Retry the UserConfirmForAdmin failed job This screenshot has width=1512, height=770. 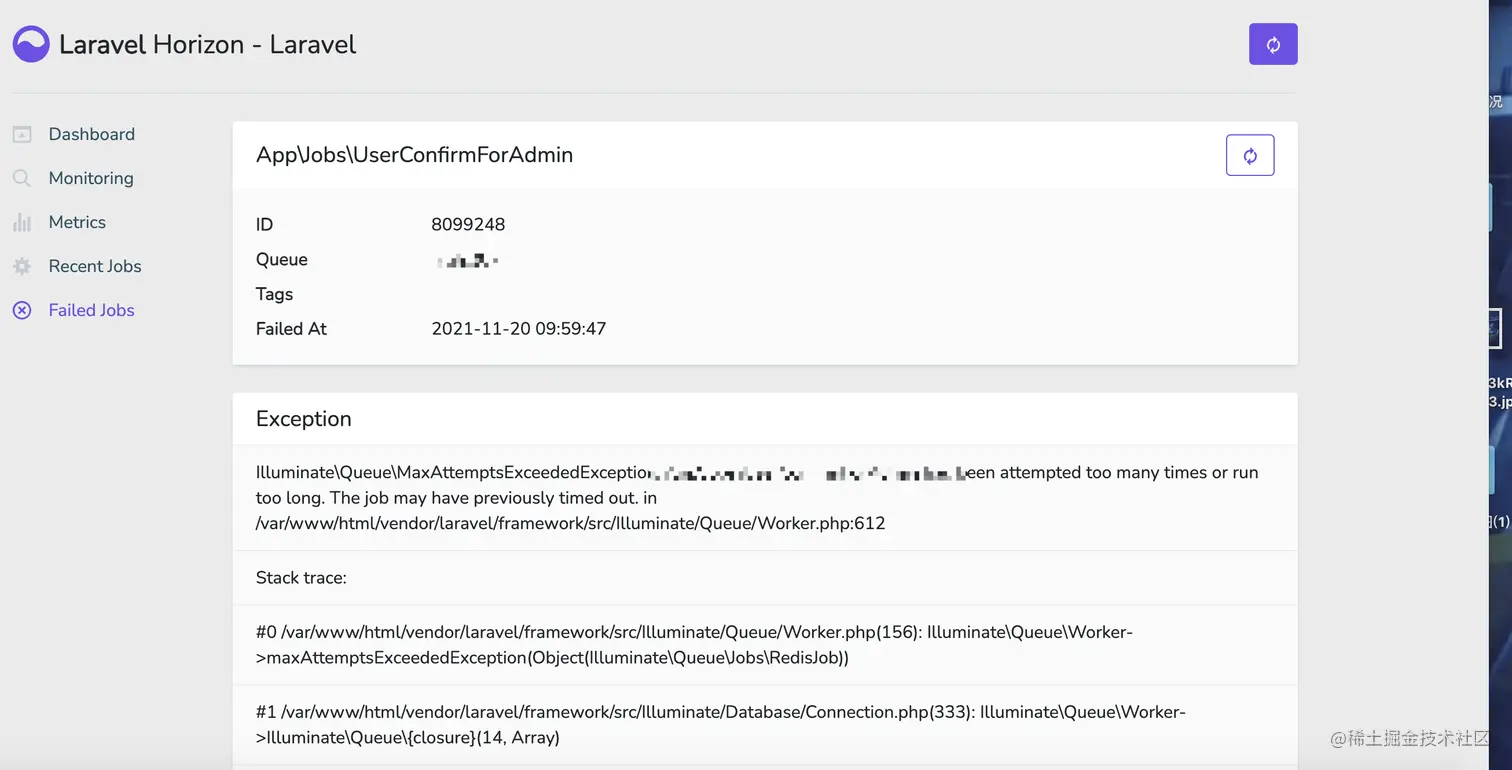(x=1250, y=155)
